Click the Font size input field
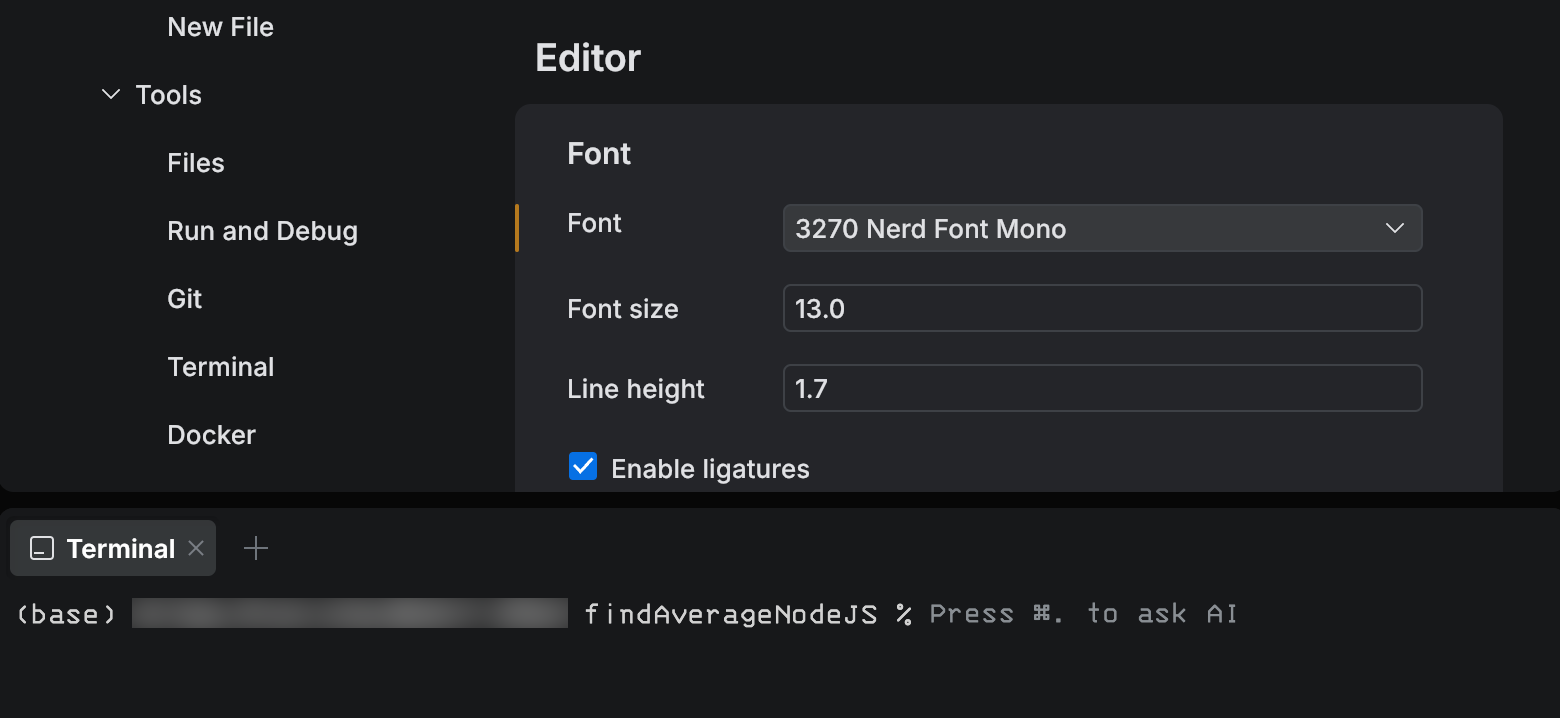Screen dimensions: 1560x718 (x=1100, y=308)
